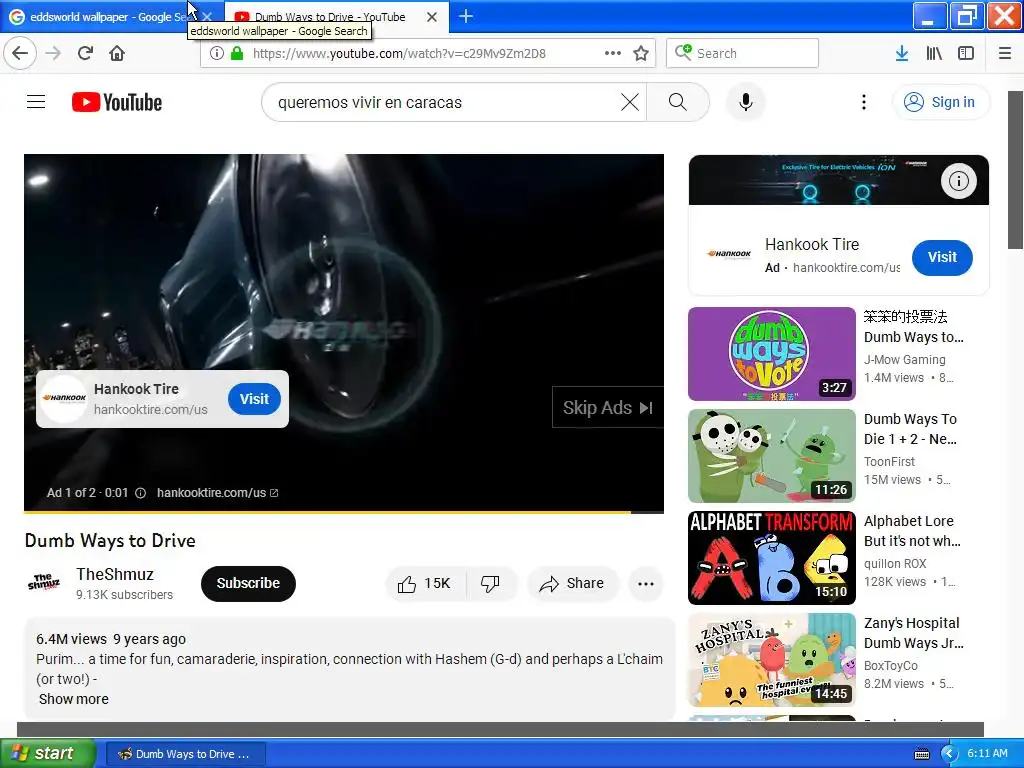This screenshot has width=1024, height=768.
Task: Open the Firefox downloads arrow icon
Action: click(x=902, y=53)
